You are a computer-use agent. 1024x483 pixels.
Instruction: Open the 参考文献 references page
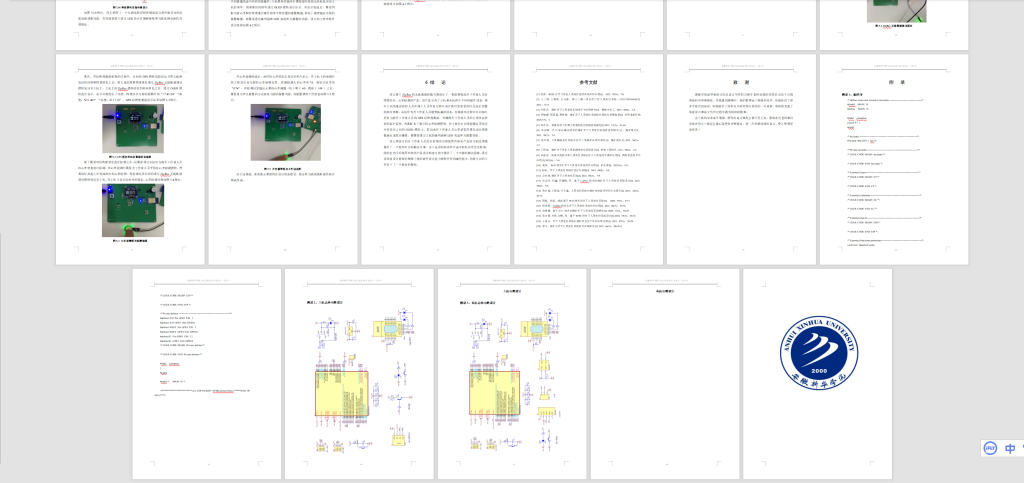(x=589, y=159)
